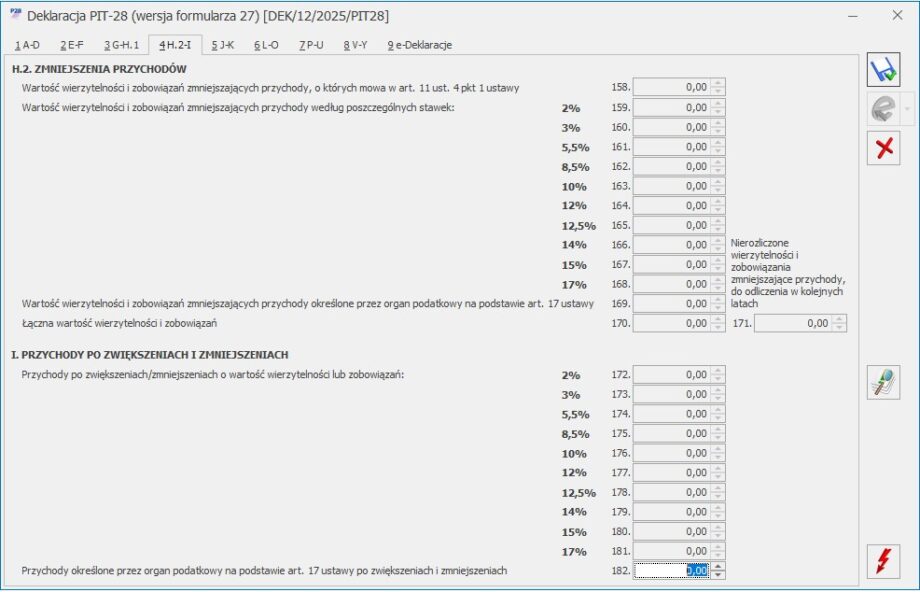920x592 pixels.
Task: Go to the 5 J-K tab
Action: point(222,45)
